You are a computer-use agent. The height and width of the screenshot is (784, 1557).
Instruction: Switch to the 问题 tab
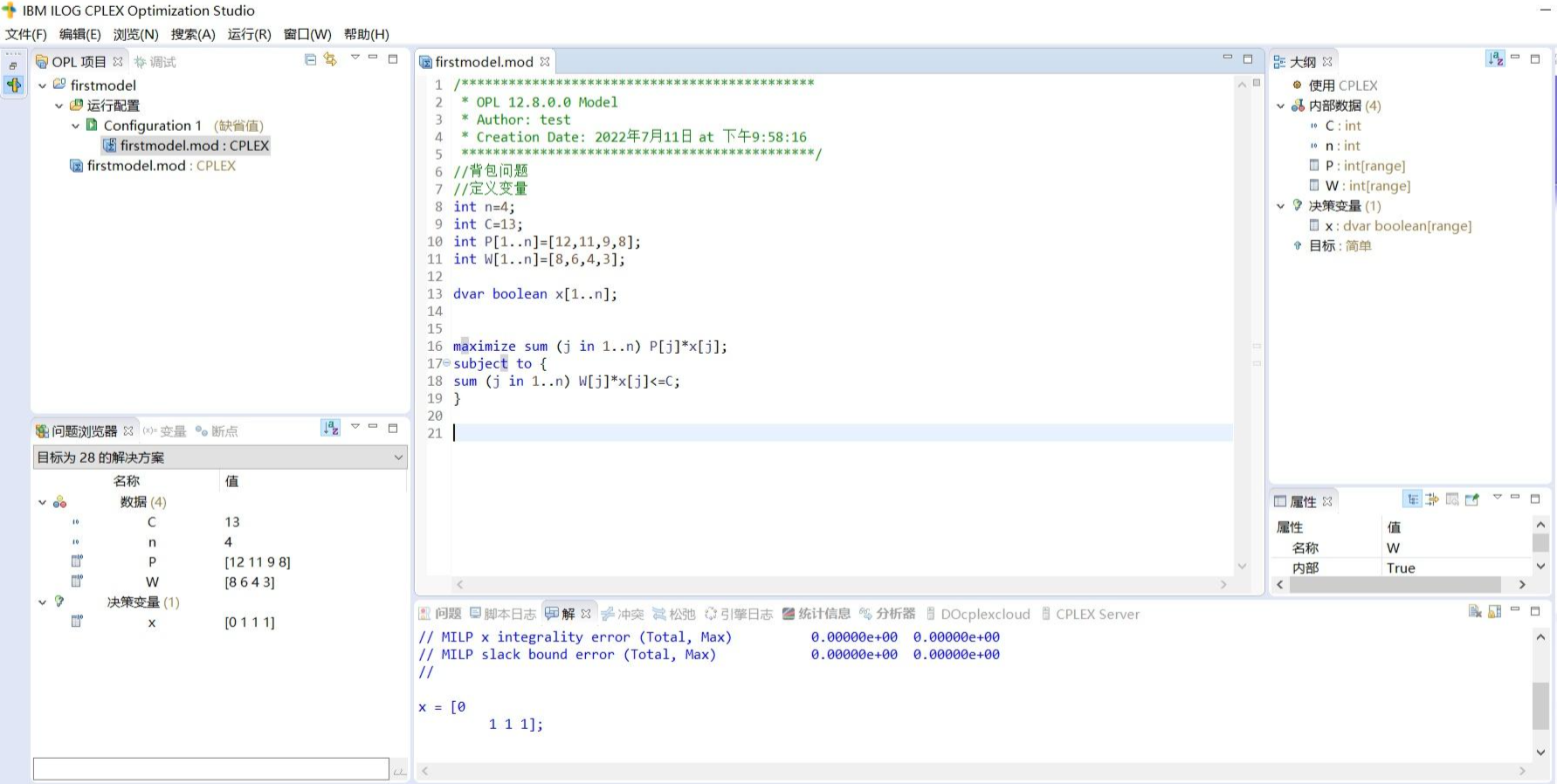pos(440,614)
